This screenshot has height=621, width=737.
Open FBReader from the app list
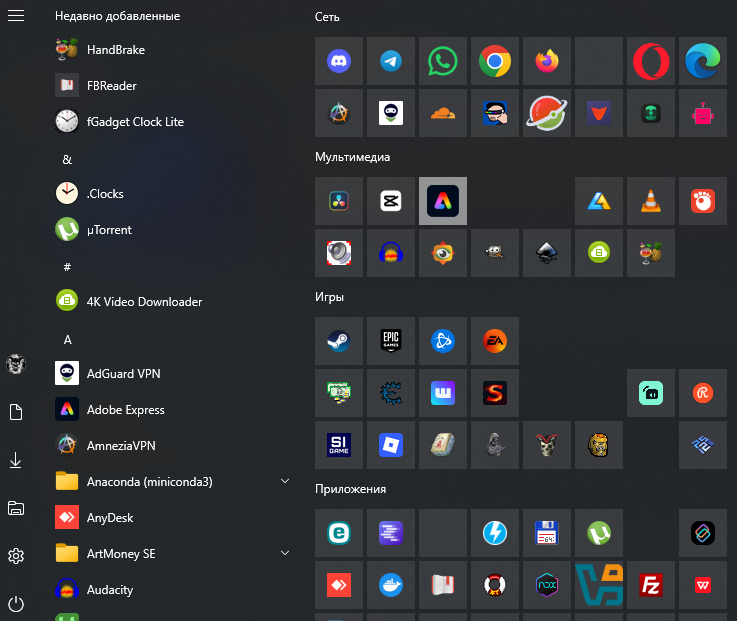[172, 86]
